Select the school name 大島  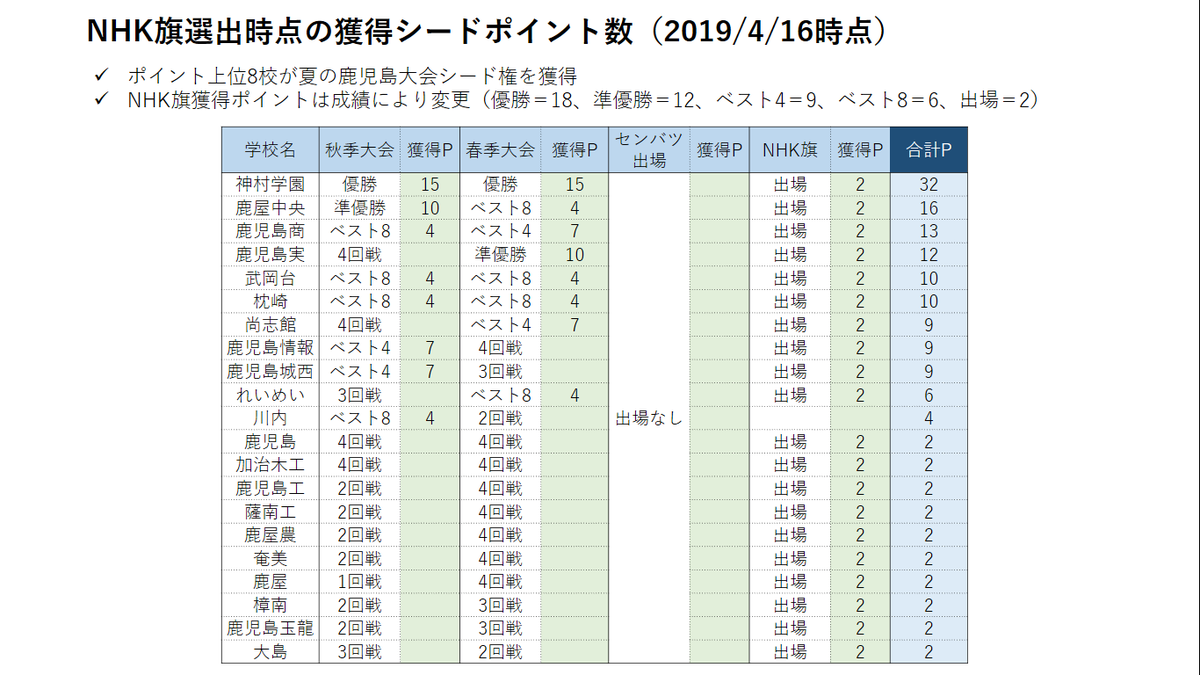[270, 652]
